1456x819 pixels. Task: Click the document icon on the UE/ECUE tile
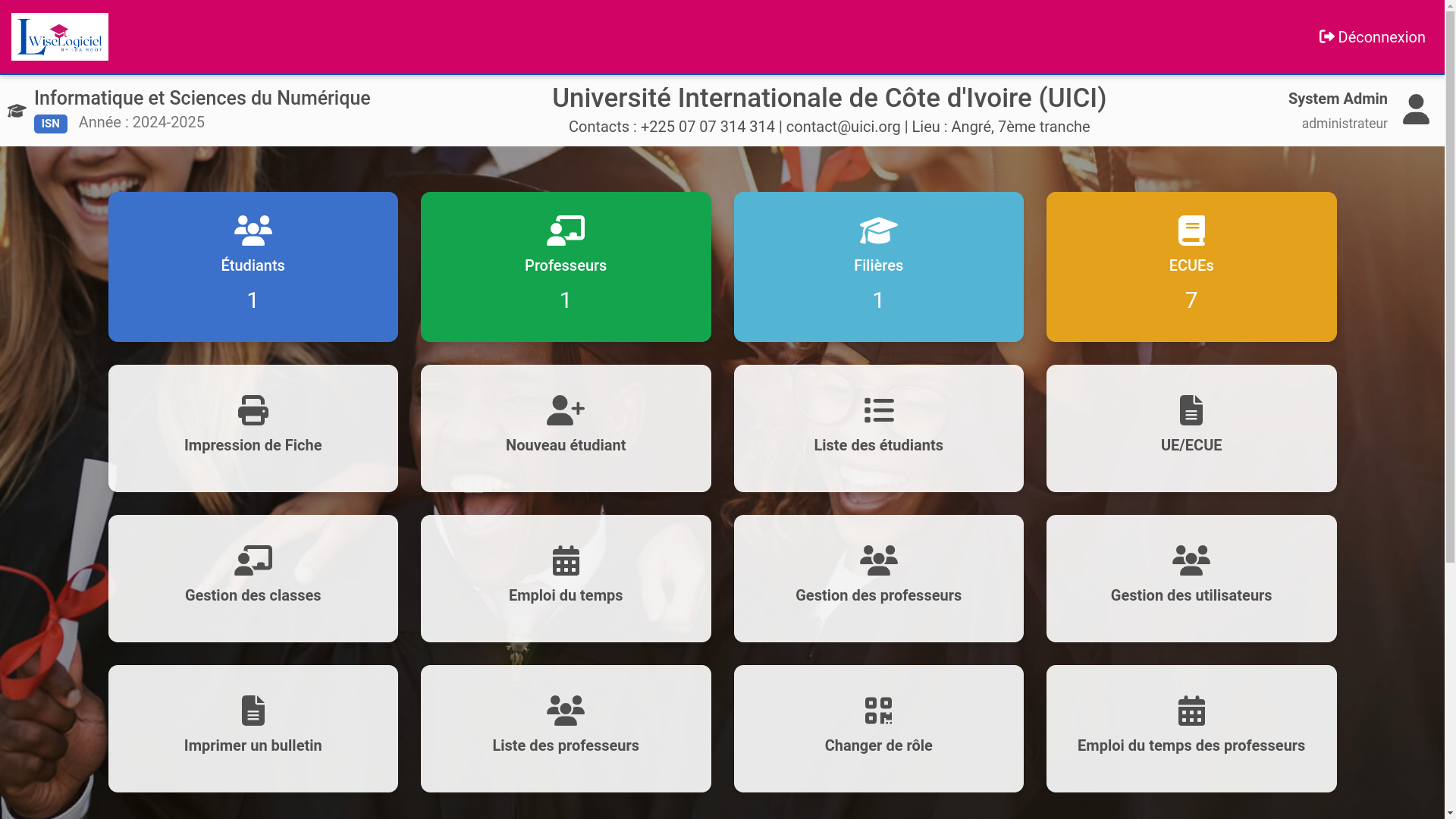click(1191, 410)
